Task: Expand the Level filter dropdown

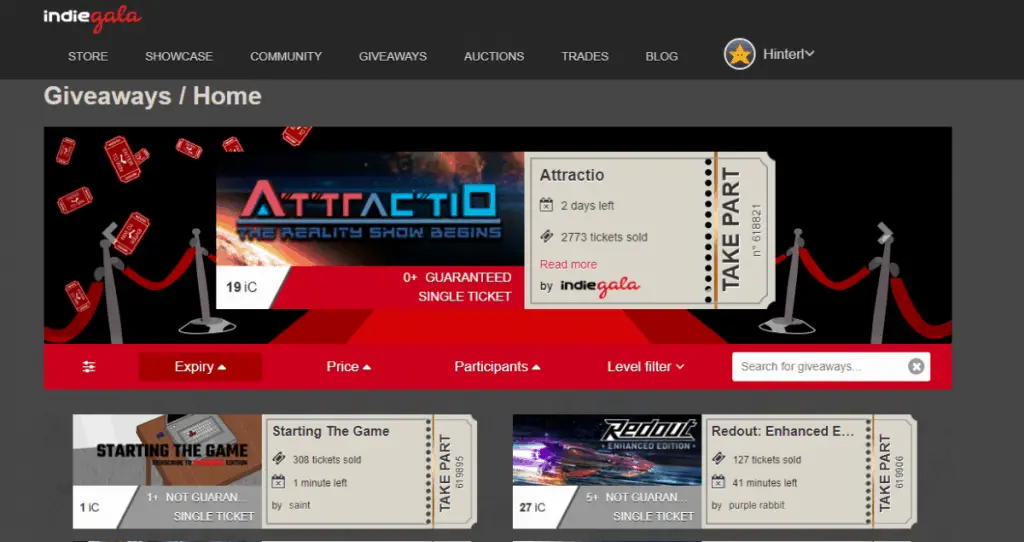Action: tap(645, 366)
